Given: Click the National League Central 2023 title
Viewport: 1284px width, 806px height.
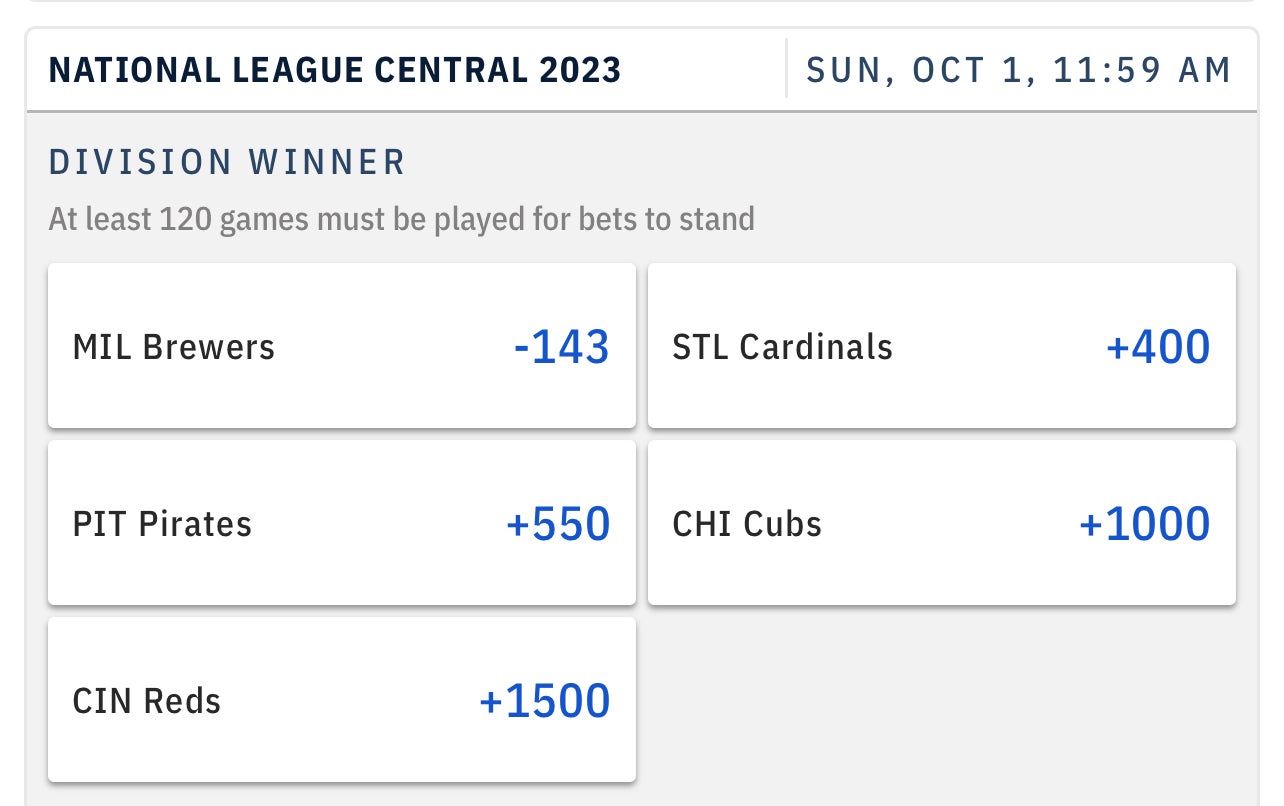Looking at the screenshot, I should tap(335, 70).
